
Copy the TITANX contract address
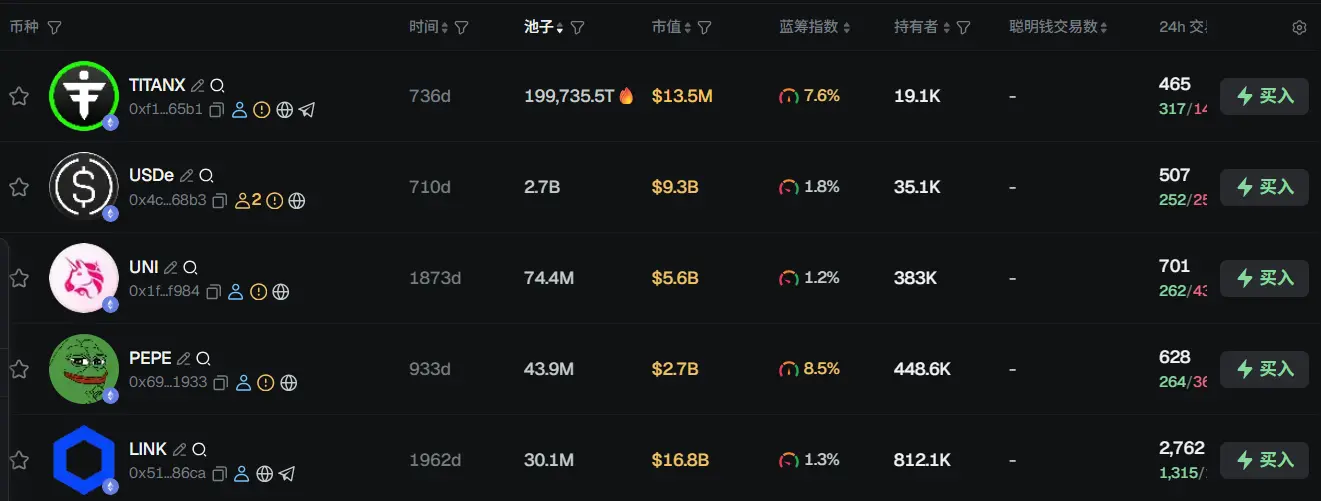coord(217,110)
